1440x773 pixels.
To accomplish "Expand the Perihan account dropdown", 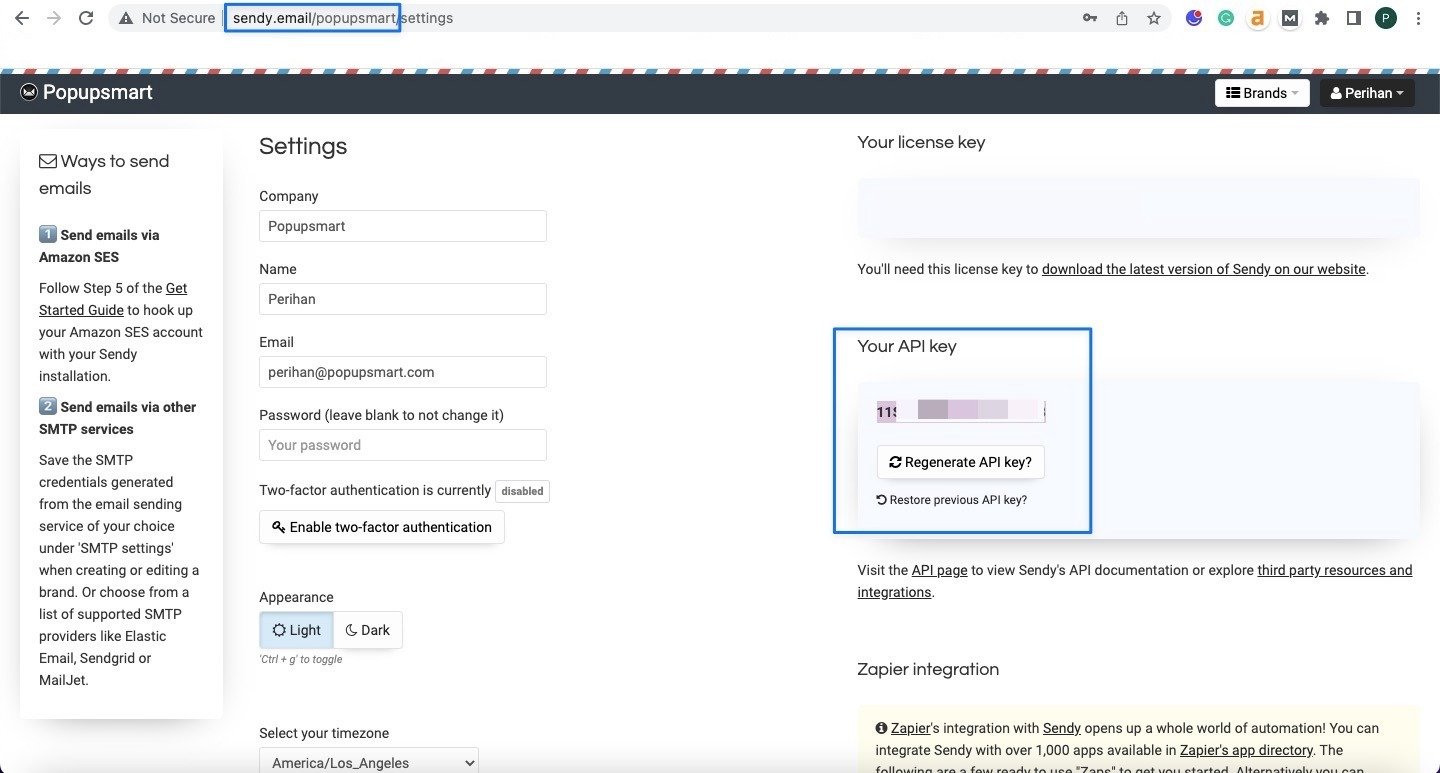I will coord(1367,92).
